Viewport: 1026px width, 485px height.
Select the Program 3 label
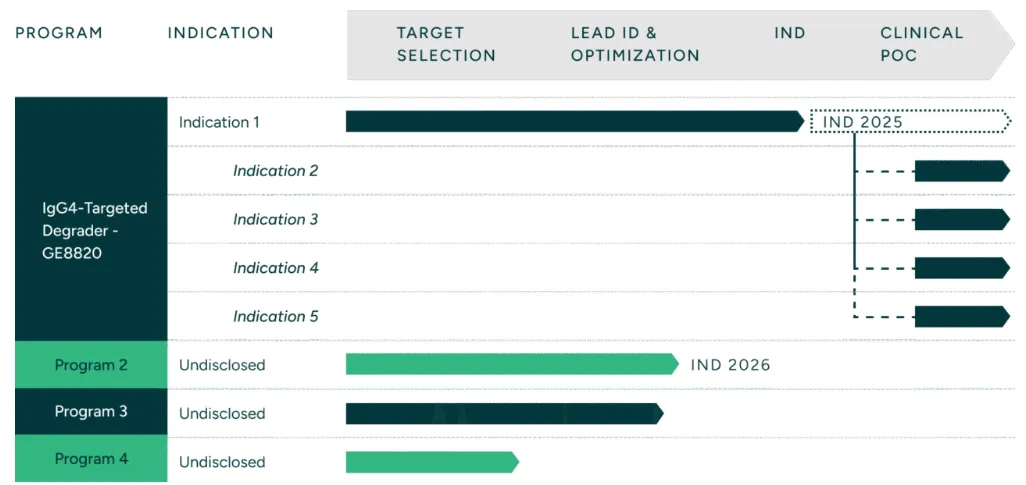pos(91,412)
